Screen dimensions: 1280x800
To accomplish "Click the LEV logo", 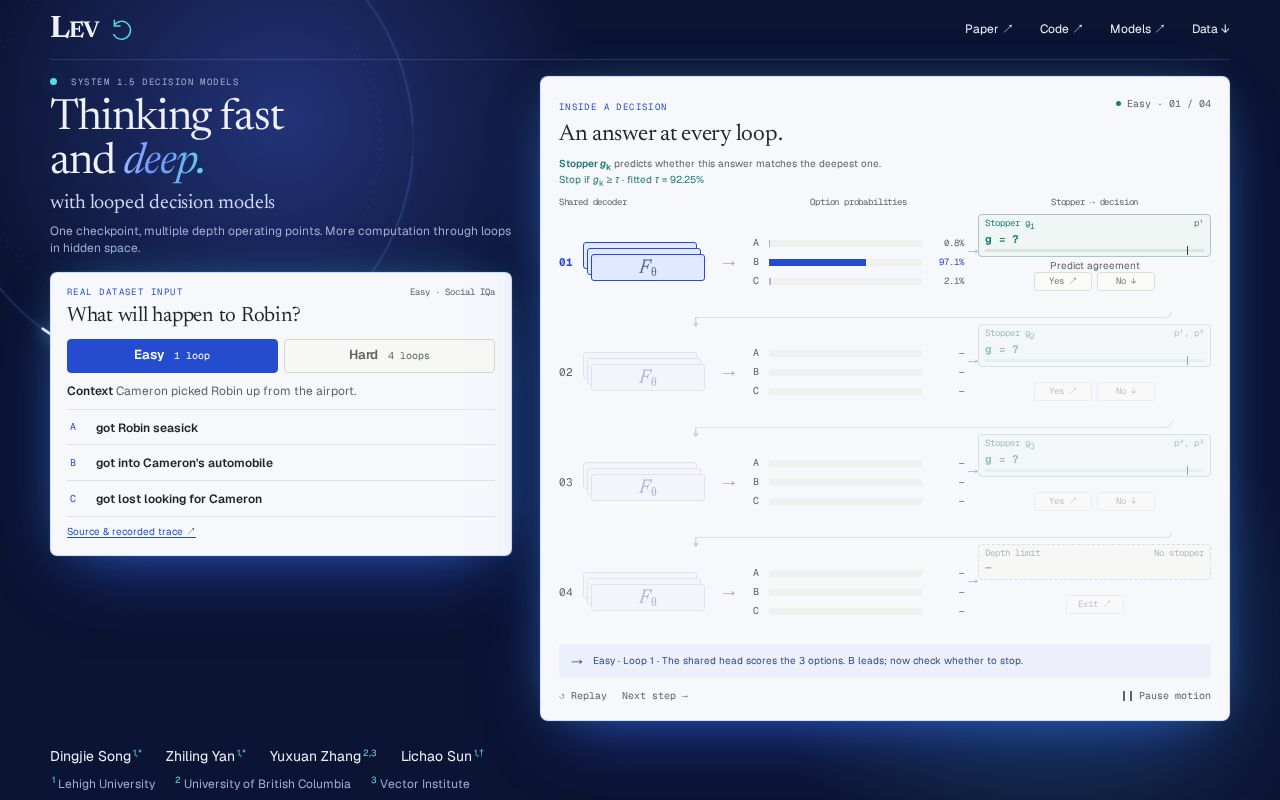I will pos(75,28).
